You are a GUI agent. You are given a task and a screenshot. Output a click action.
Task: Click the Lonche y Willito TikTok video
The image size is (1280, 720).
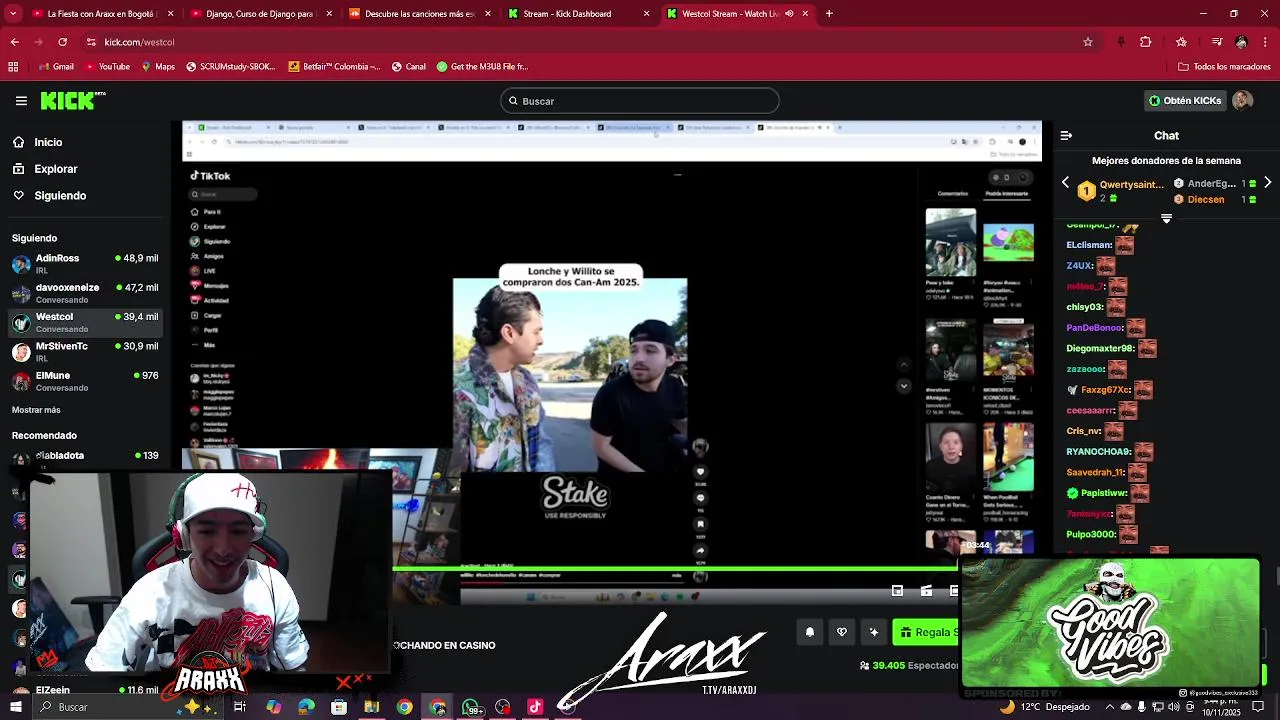(570, 374)
